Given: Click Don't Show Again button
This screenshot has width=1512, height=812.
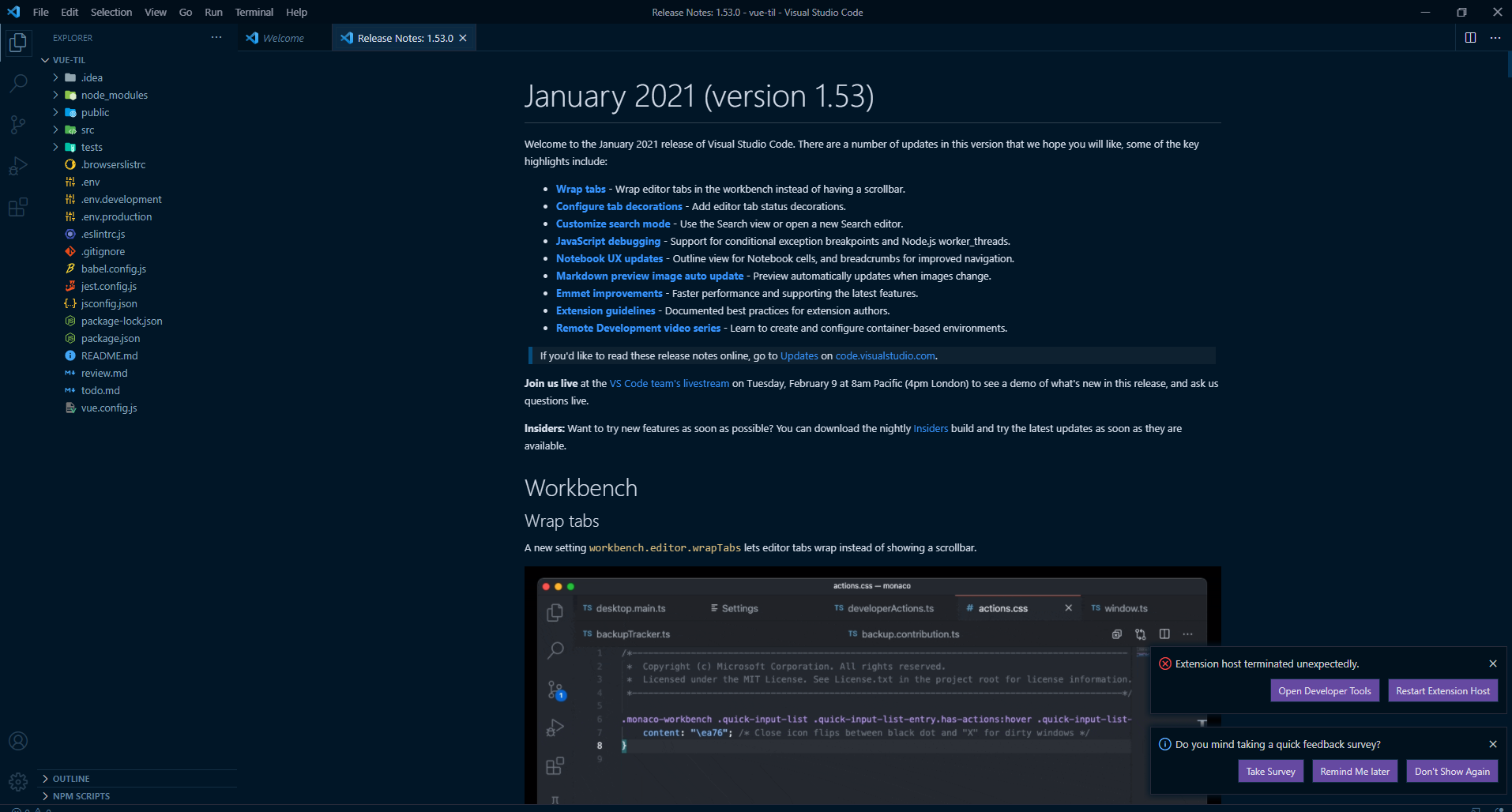Looking at the screenshot, I should tap(1452, 771).
